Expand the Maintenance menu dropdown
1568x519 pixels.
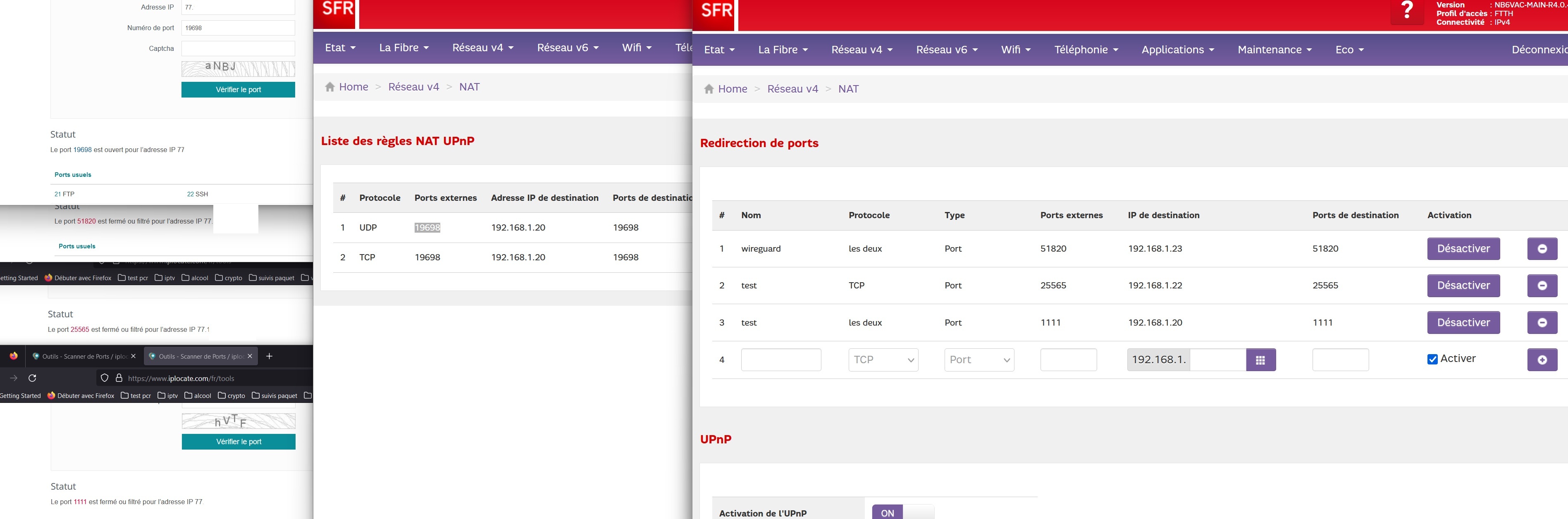(x=1274, y=50)
